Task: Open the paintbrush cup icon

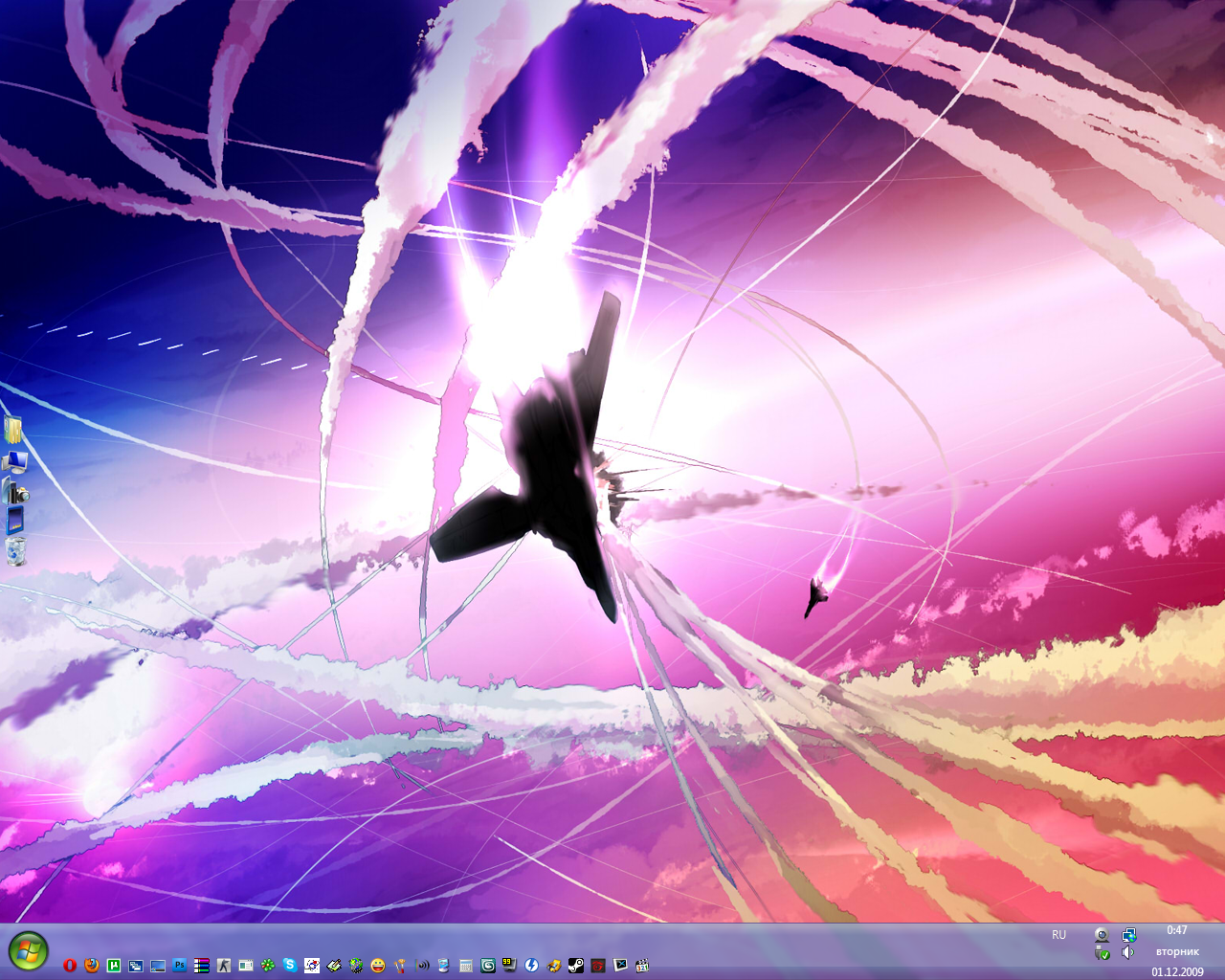Action: tap(400, 966)
